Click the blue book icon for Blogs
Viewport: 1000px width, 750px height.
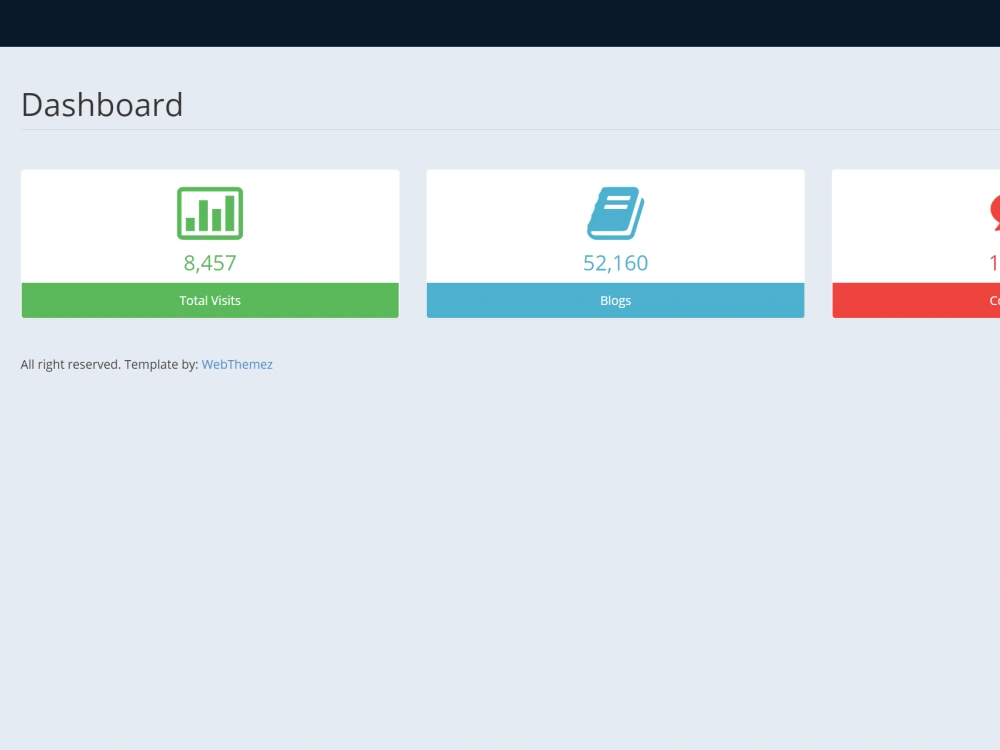[615, 213]
